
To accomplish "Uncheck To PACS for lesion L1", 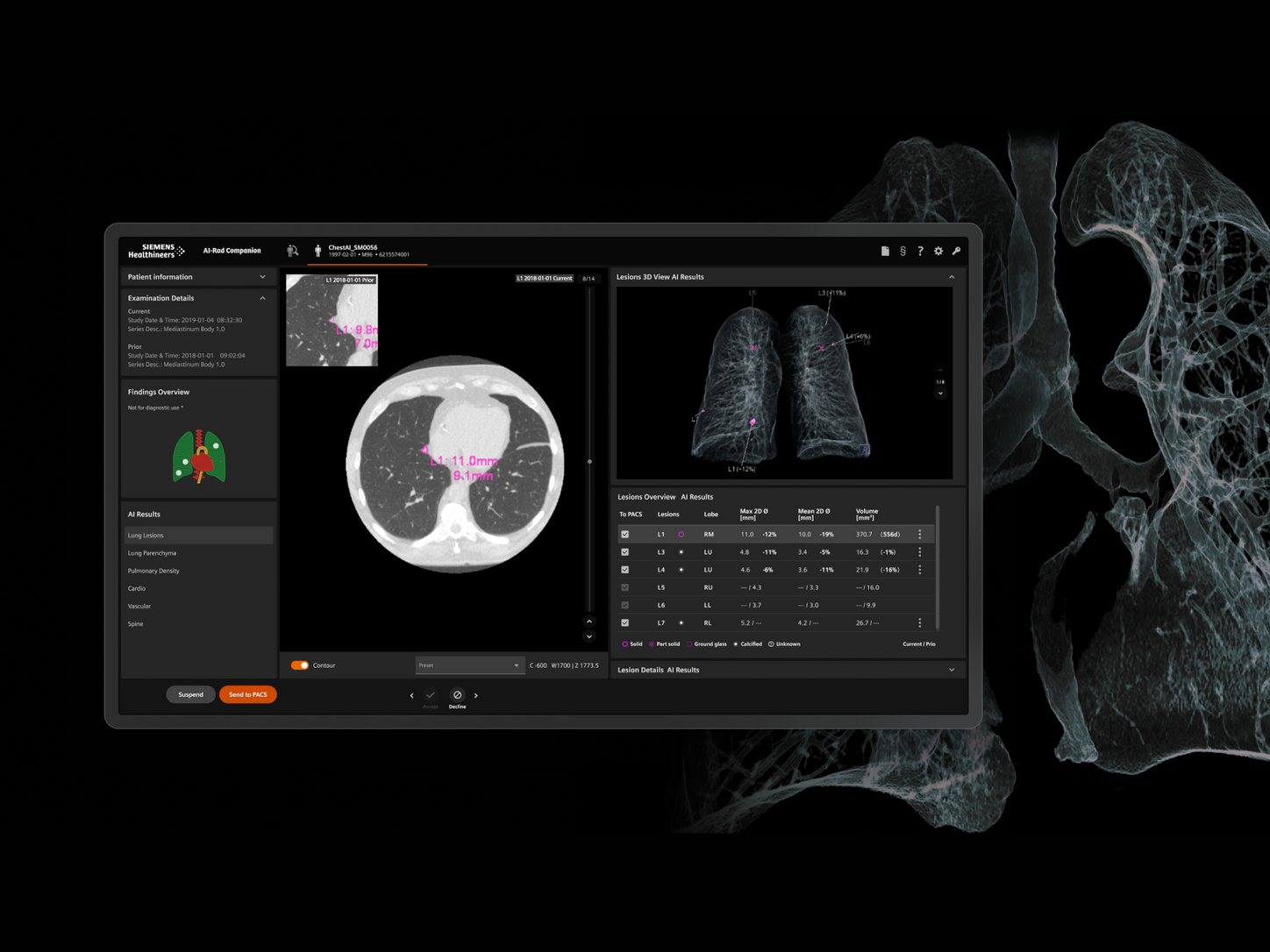I will coord(625,534).
